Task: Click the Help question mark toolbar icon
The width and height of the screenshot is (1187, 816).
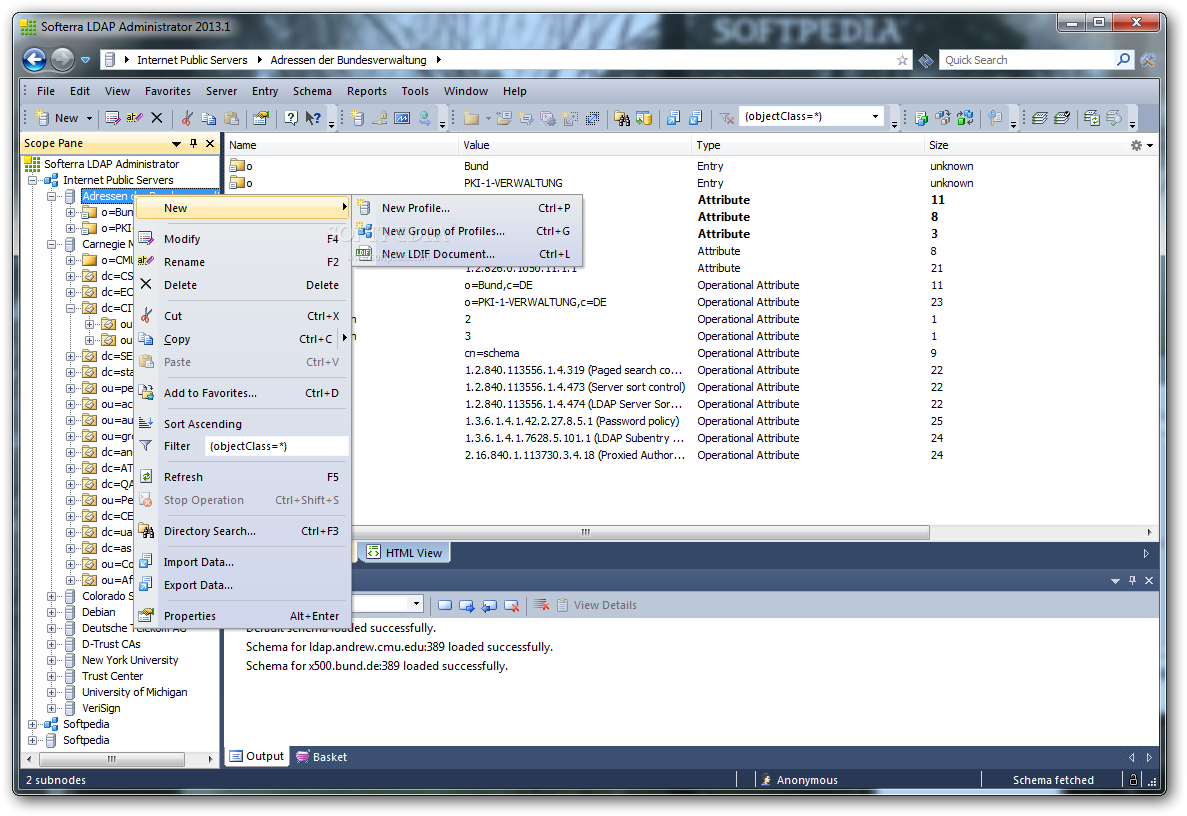Action: [291, 118]
